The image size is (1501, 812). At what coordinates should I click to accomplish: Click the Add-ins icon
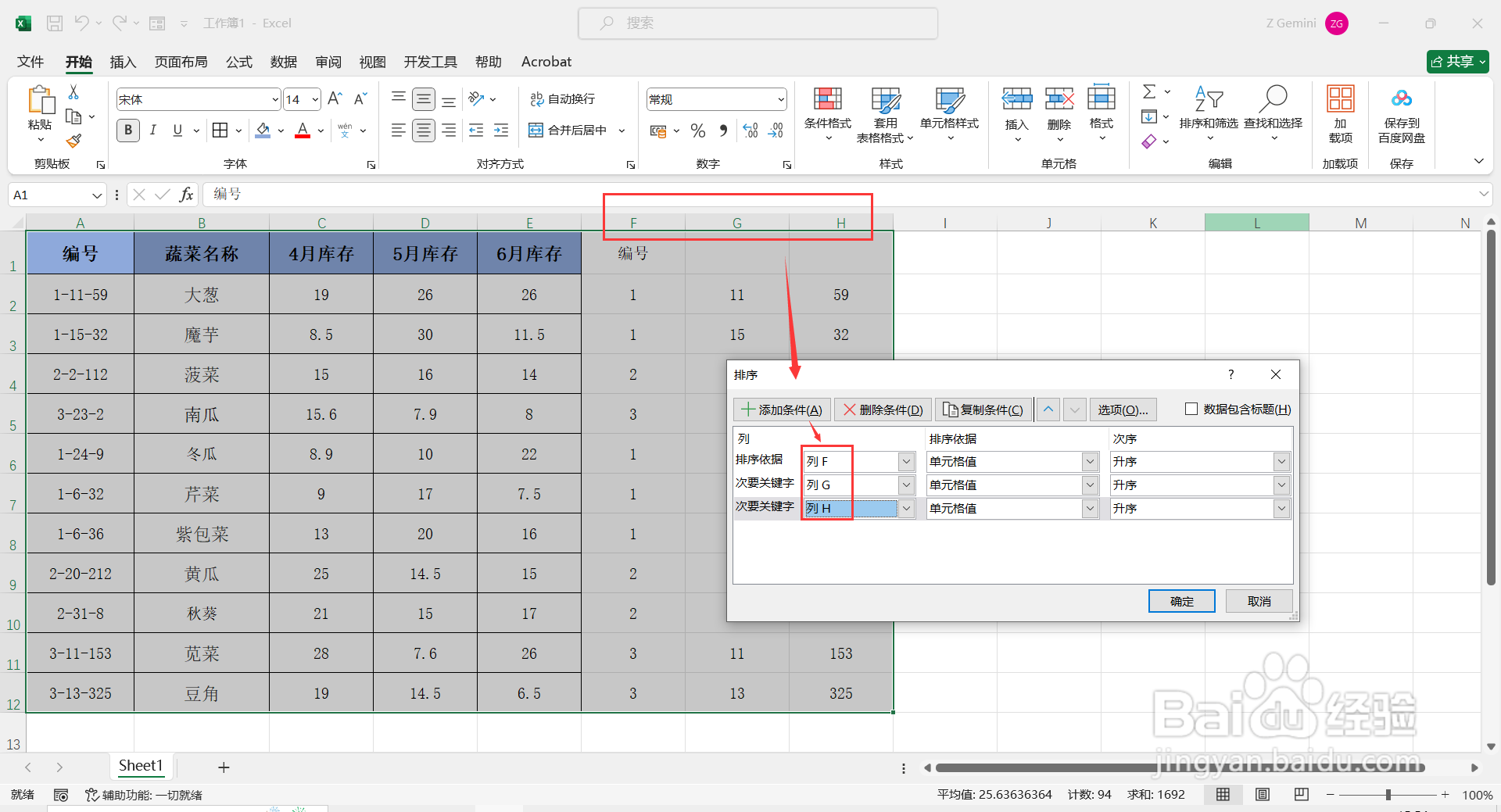click(1340, 99)
